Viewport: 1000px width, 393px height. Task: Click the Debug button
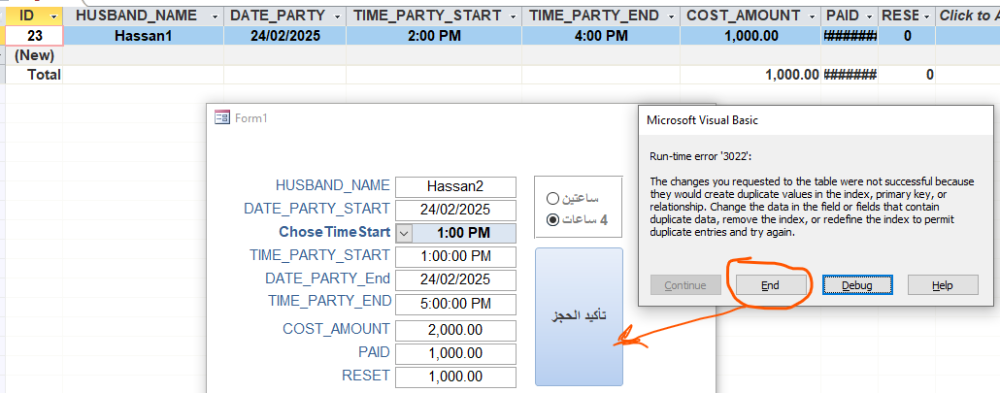[857, 285]
